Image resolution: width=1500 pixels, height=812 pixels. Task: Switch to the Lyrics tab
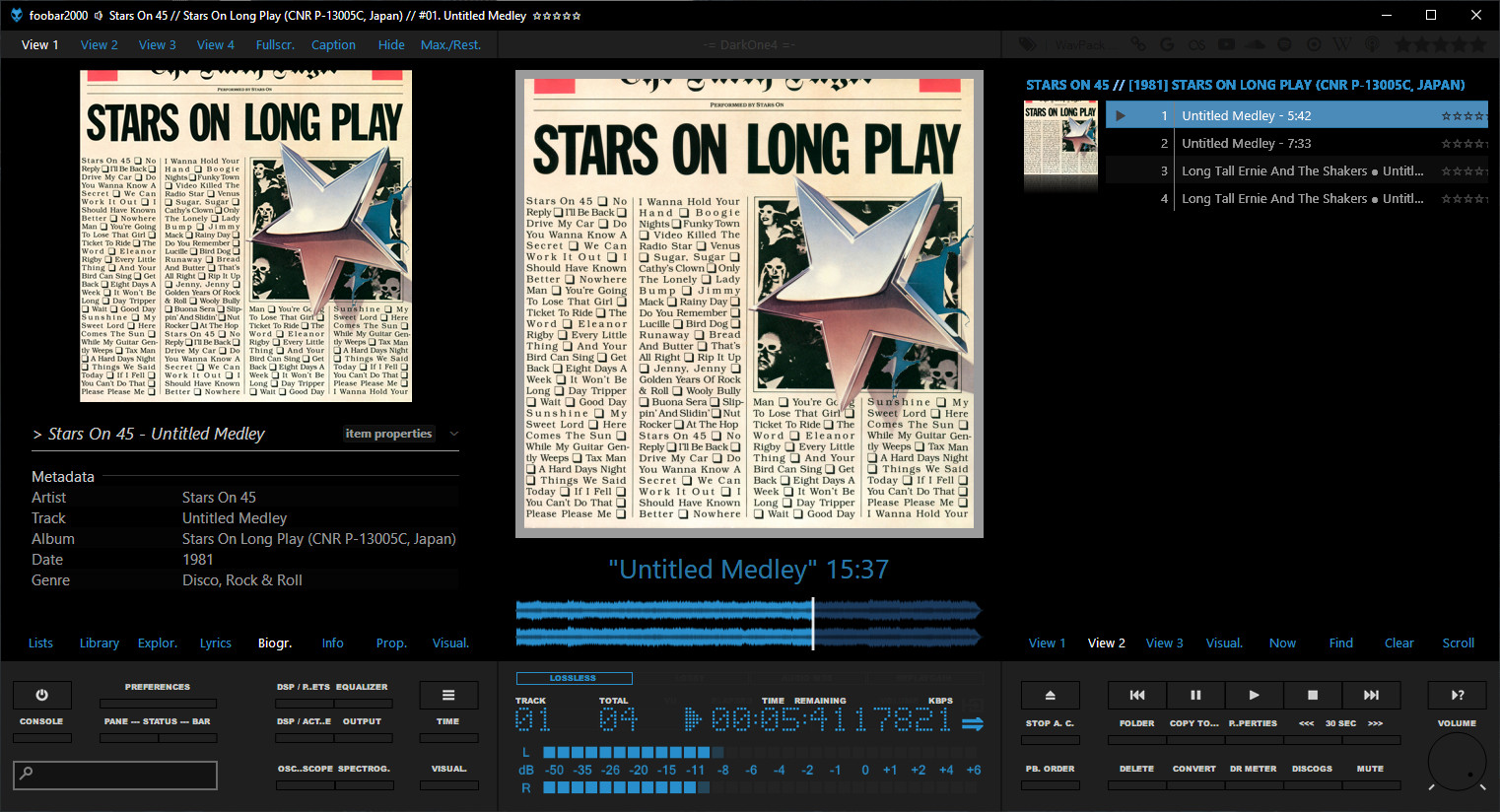coord(215,643)
